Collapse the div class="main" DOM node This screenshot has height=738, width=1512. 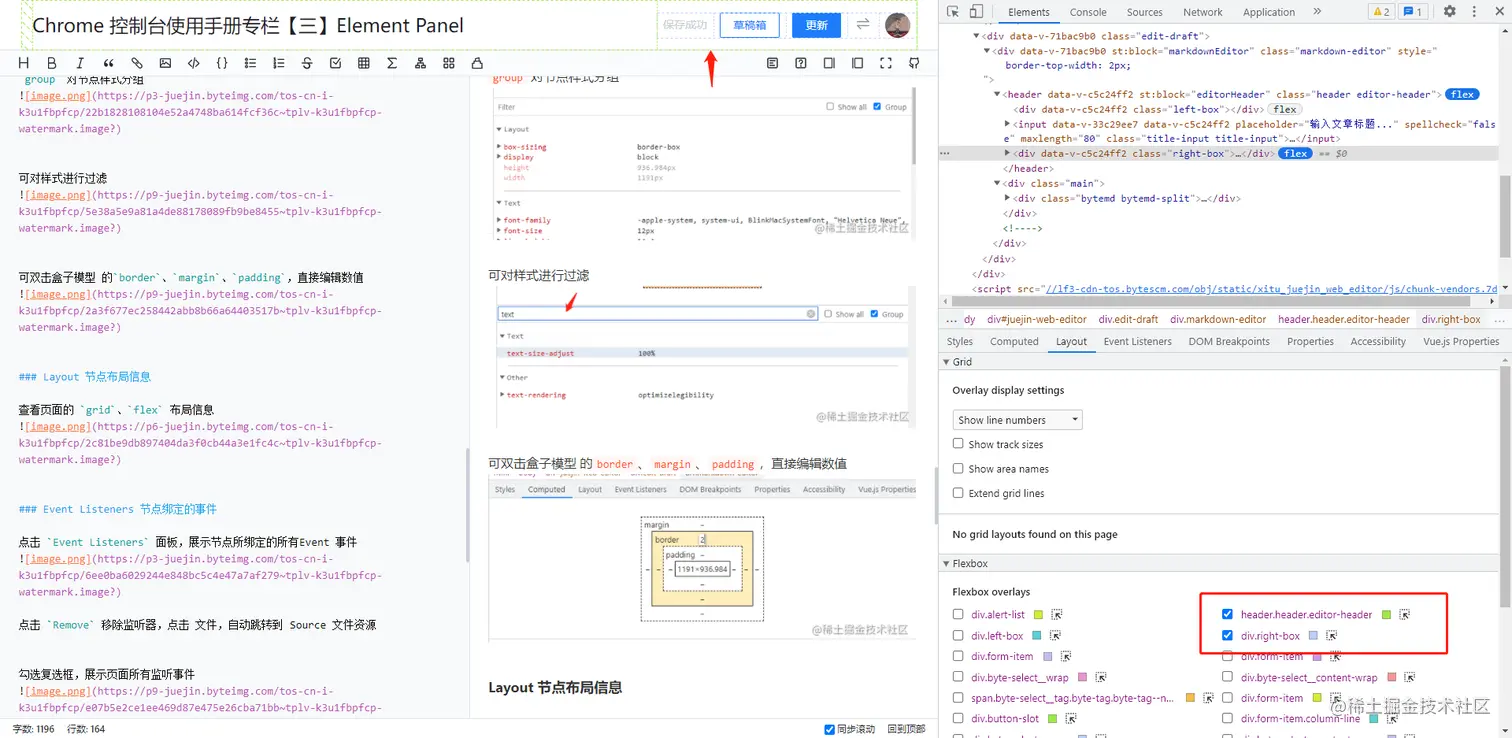pos(998,184)
